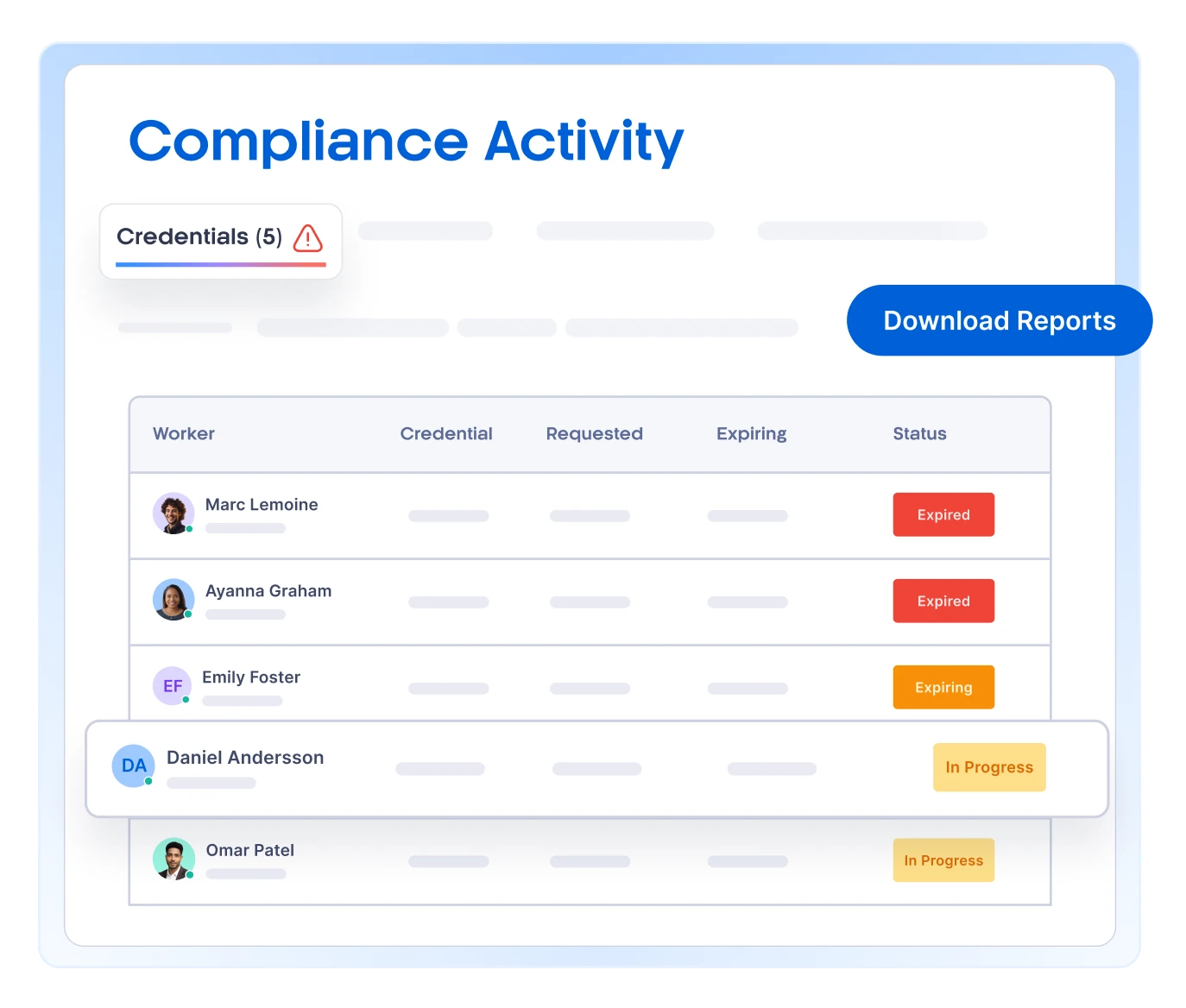Click the Status column header
Screen dimensions: 1186x1008
point(919,434)
